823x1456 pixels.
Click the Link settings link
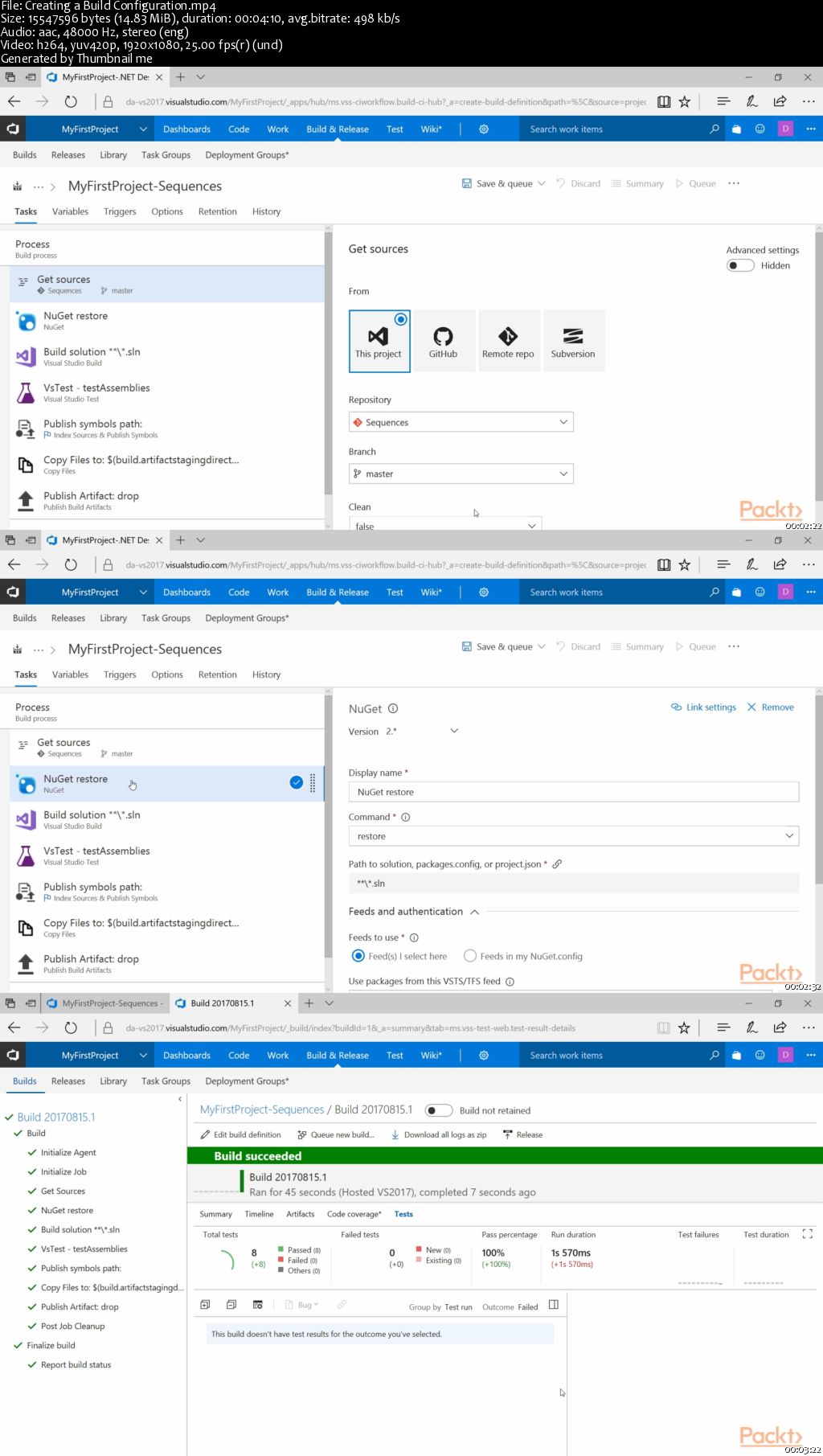click(x=703, y=707)
